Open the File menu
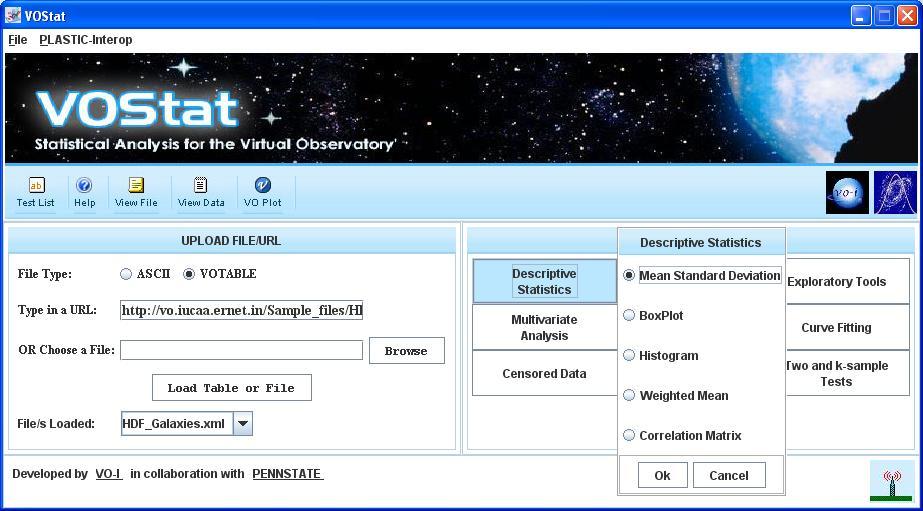923x511 pixels. [18, 40]
